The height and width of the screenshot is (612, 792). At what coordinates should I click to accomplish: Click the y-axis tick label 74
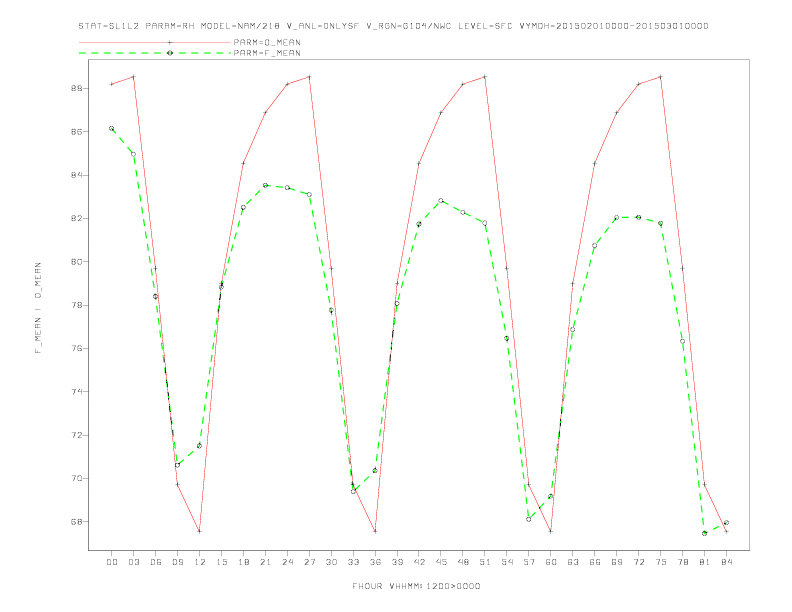78,392
